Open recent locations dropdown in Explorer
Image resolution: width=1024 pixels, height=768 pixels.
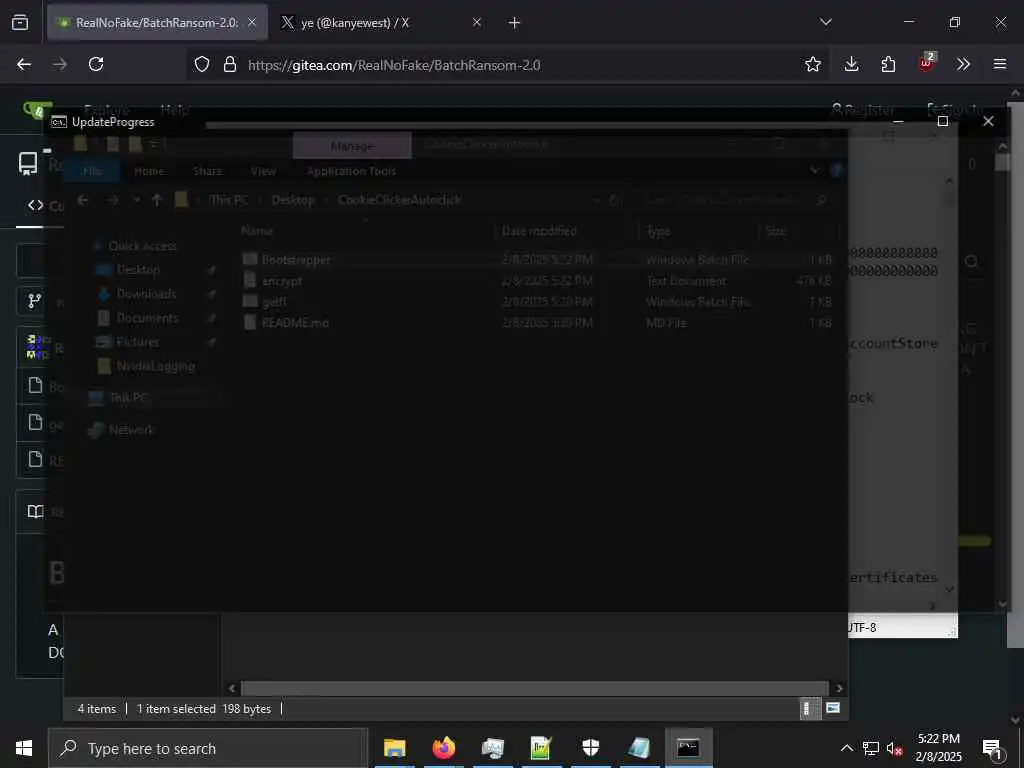coord(136,200)
